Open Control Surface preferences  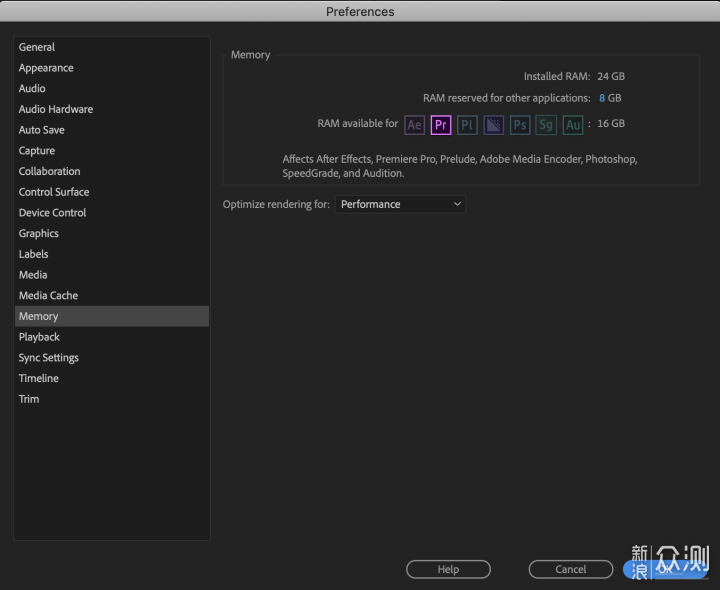tap(112, 191)
